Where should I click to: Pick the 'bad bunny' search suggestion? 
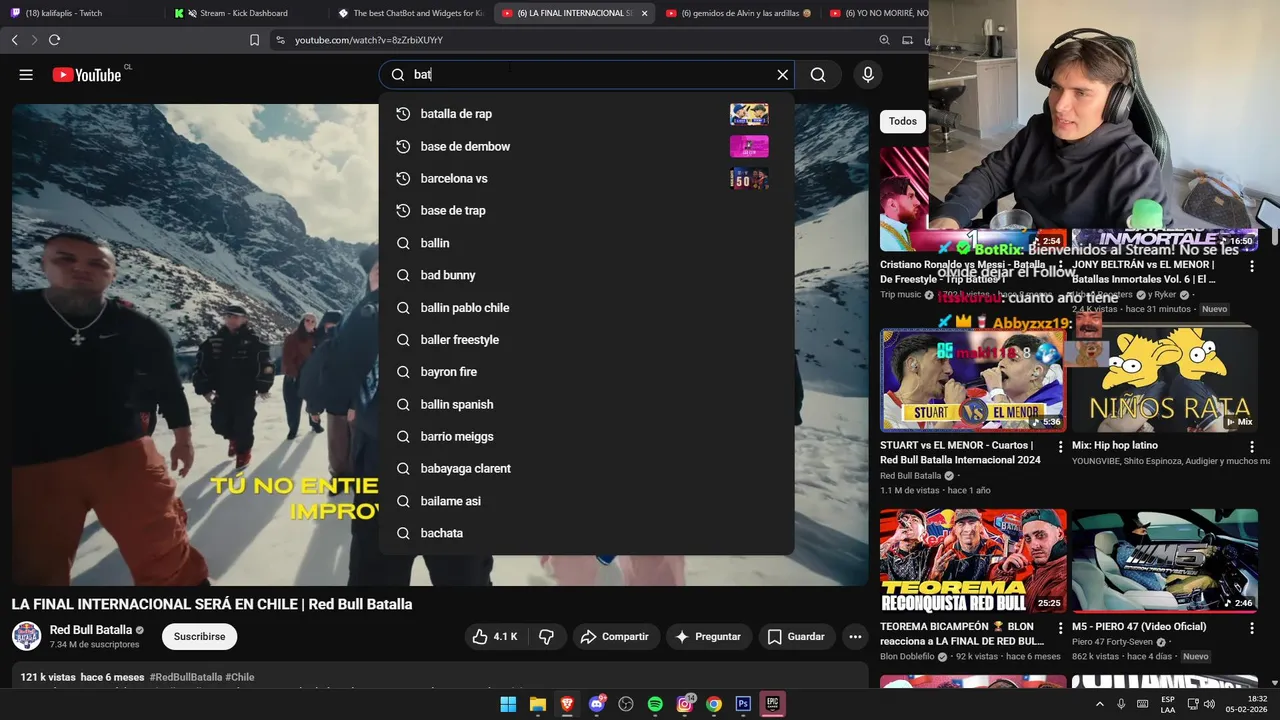click(x=586, y=275)
